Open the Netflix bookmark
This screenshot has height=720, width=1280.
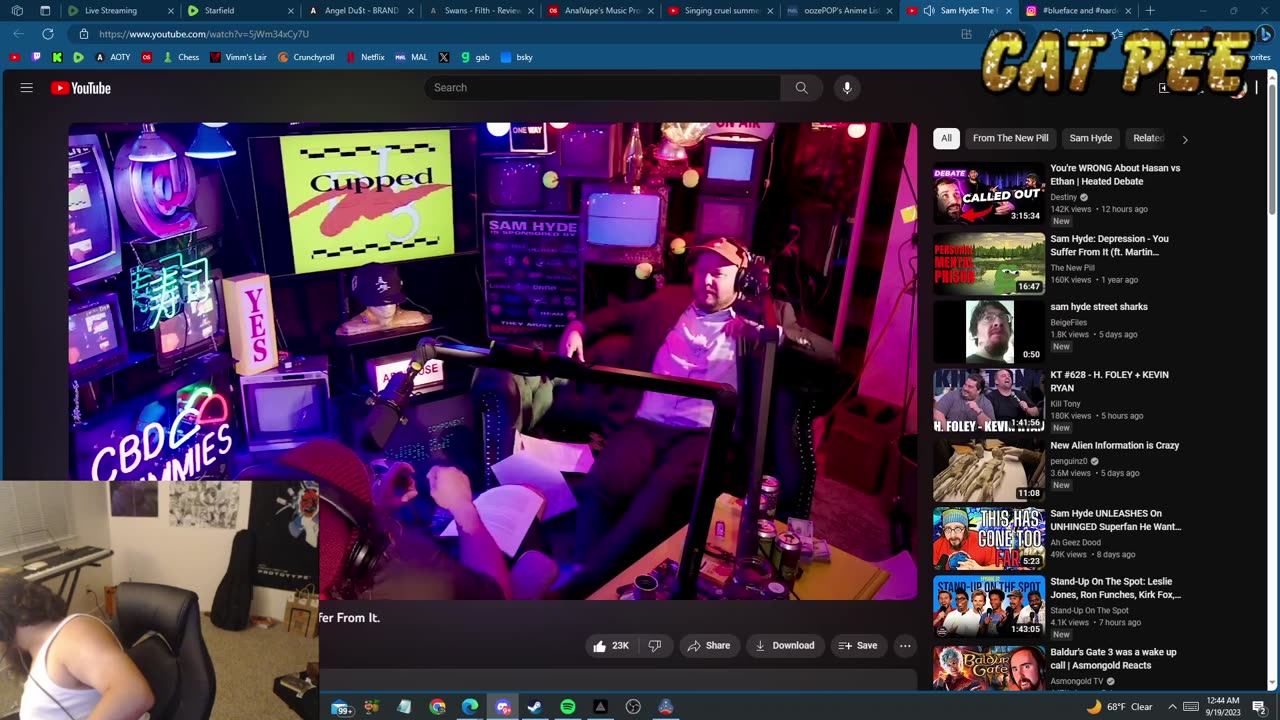[365, 57]
